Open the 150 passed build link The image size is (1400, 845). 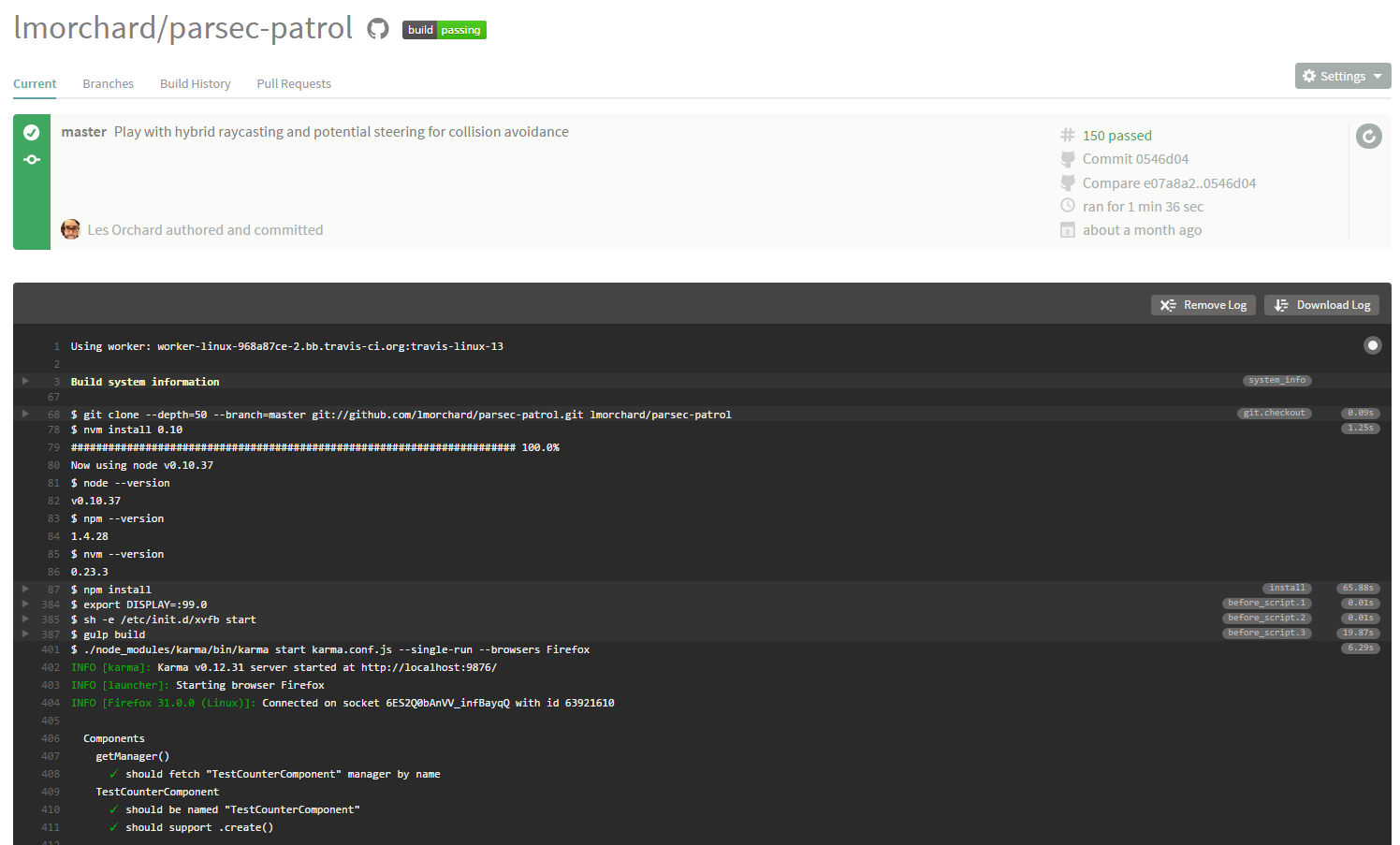pyautogui.click(x=1116, y=136)
